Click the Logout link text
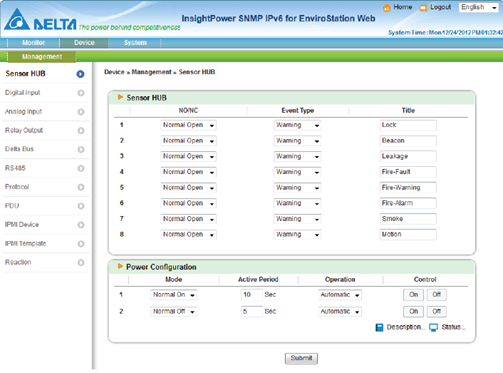This screenshot has width=503, height=373. pos(440,7)
